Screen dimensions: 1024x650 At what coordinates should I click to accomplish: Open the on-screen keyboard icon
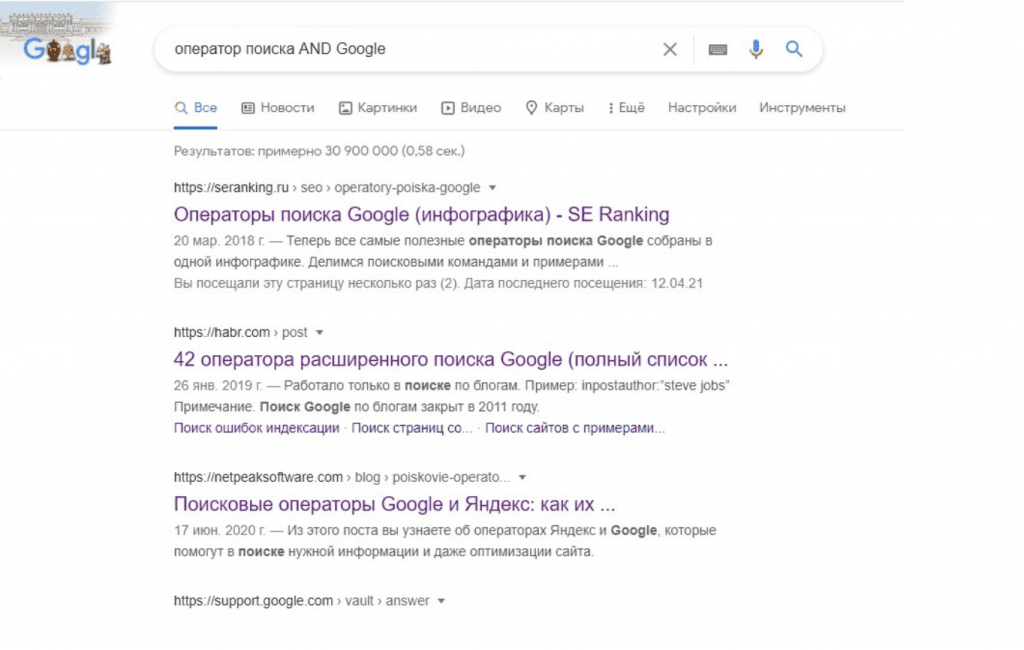(717, 49)
